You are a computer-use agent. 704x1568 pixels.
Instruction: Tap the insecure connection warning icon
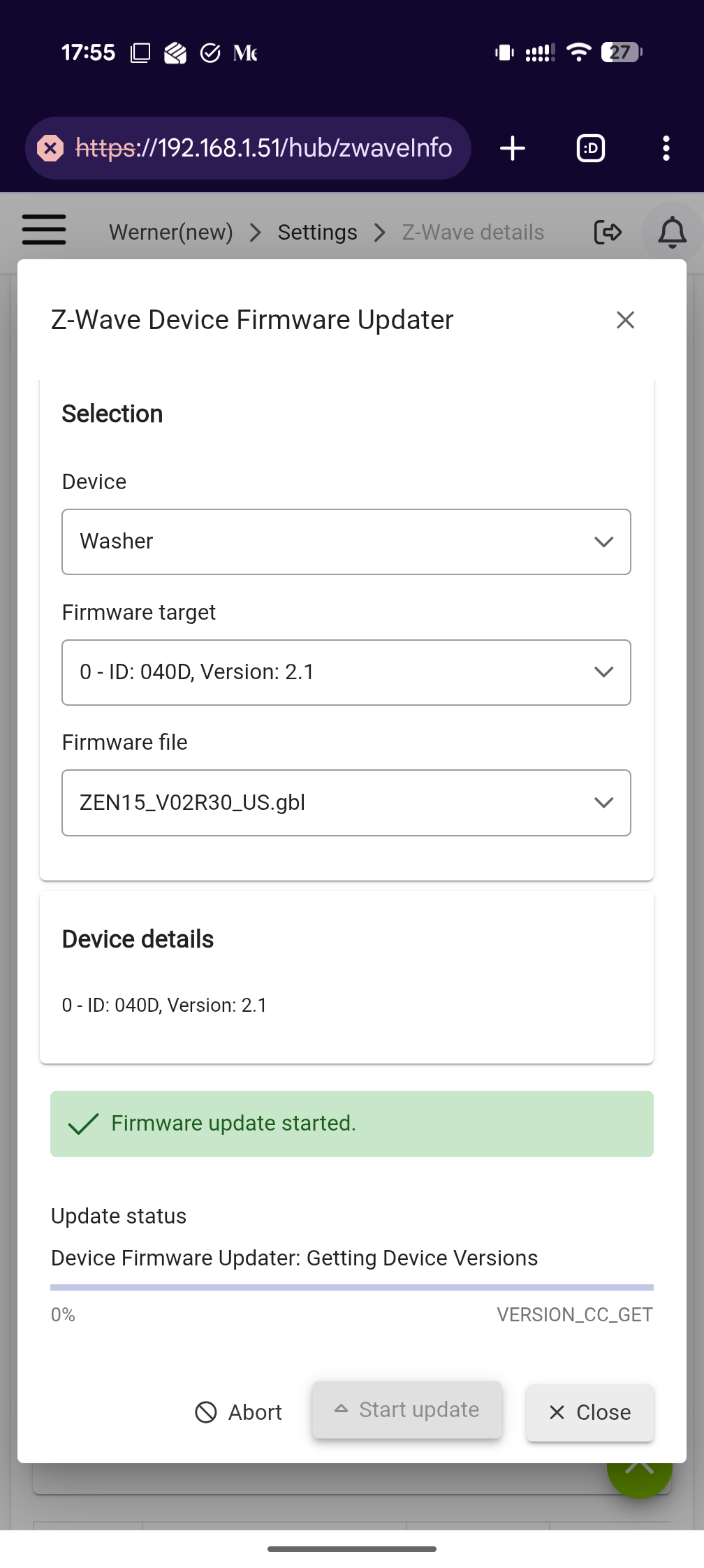coord(50,148)
